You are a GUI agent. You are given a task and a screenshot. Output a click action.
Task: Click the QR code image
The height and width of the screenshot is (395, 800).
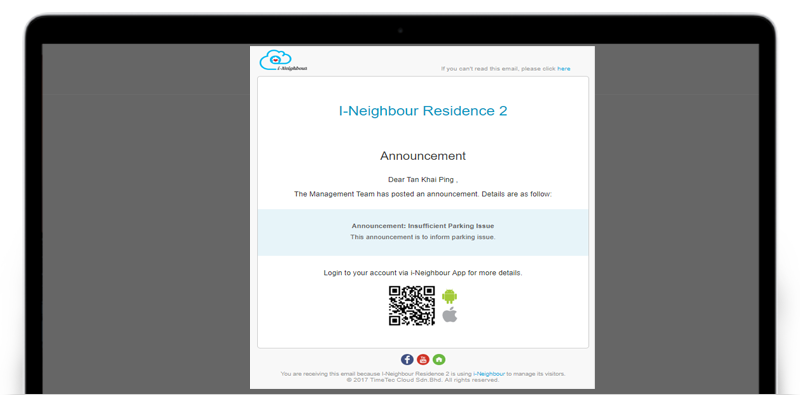coord(412,305)
